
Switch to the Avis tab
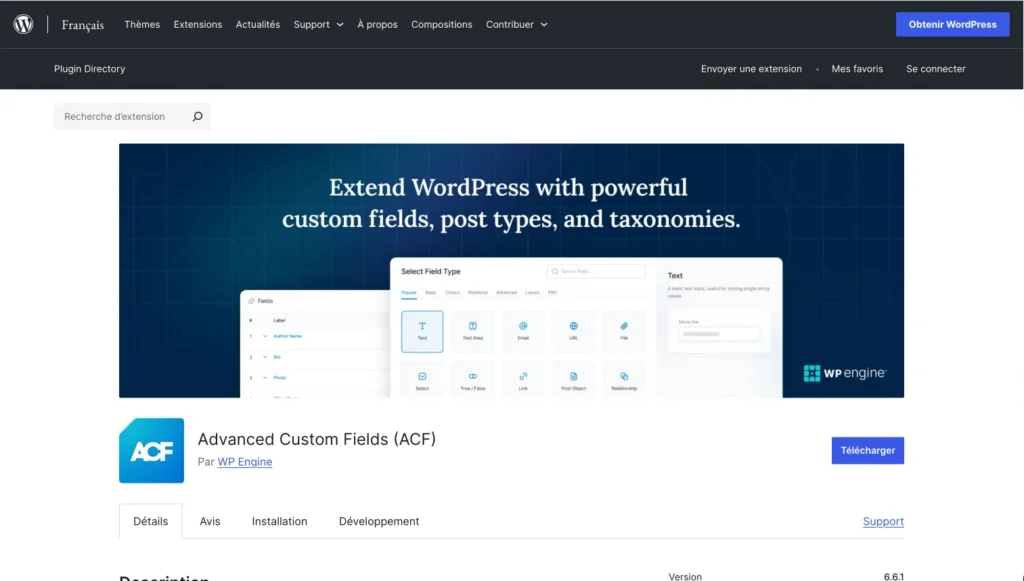click(210, 521)
